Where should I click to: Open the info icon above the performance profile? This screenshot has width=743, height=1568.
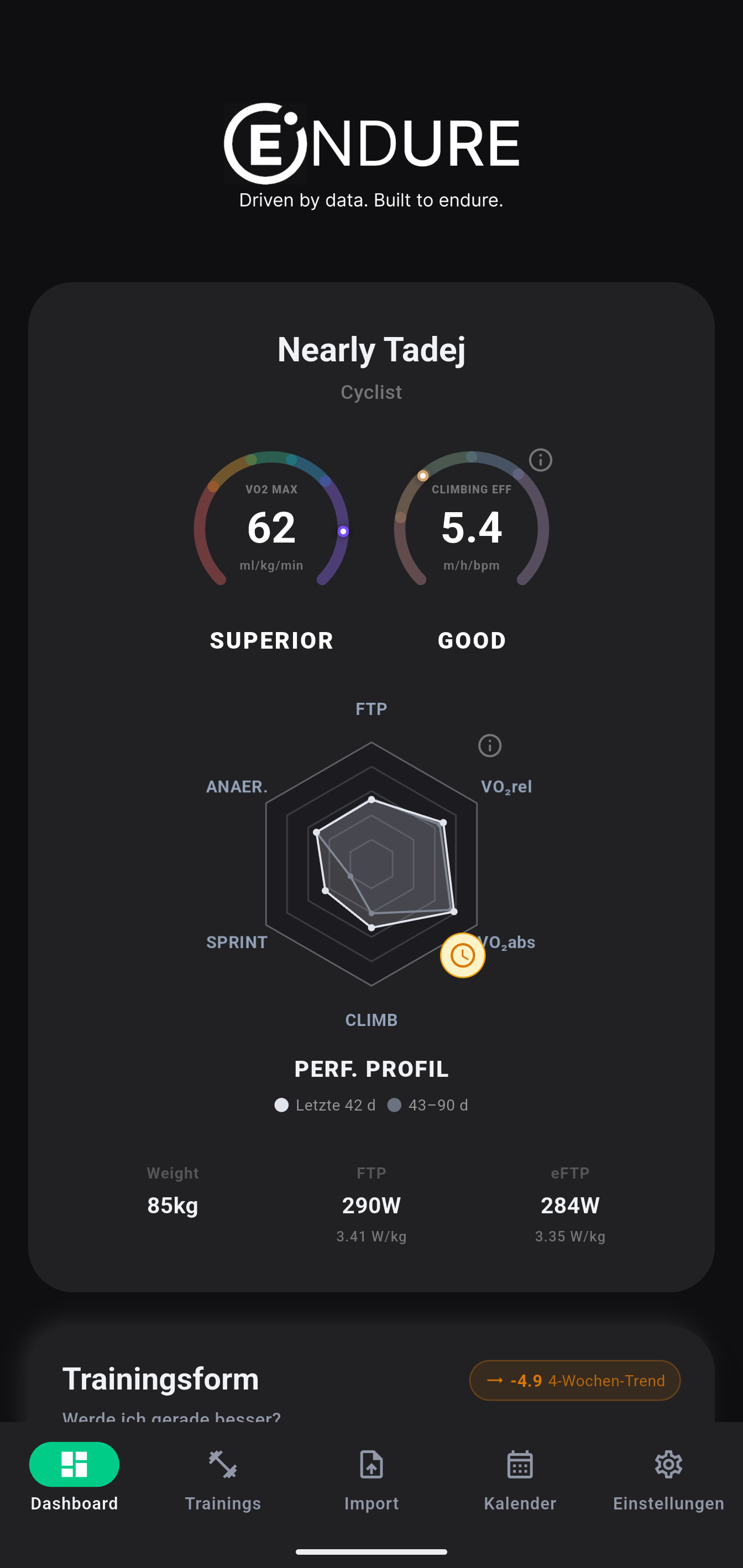point(491,745)
